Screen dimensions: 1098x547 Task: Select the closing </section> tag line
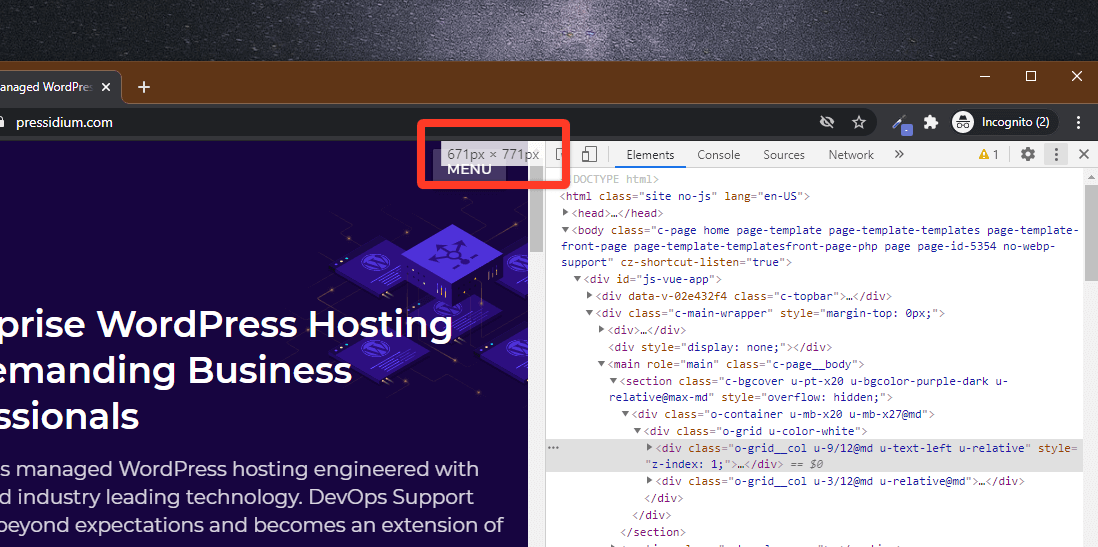pos(653,532)
